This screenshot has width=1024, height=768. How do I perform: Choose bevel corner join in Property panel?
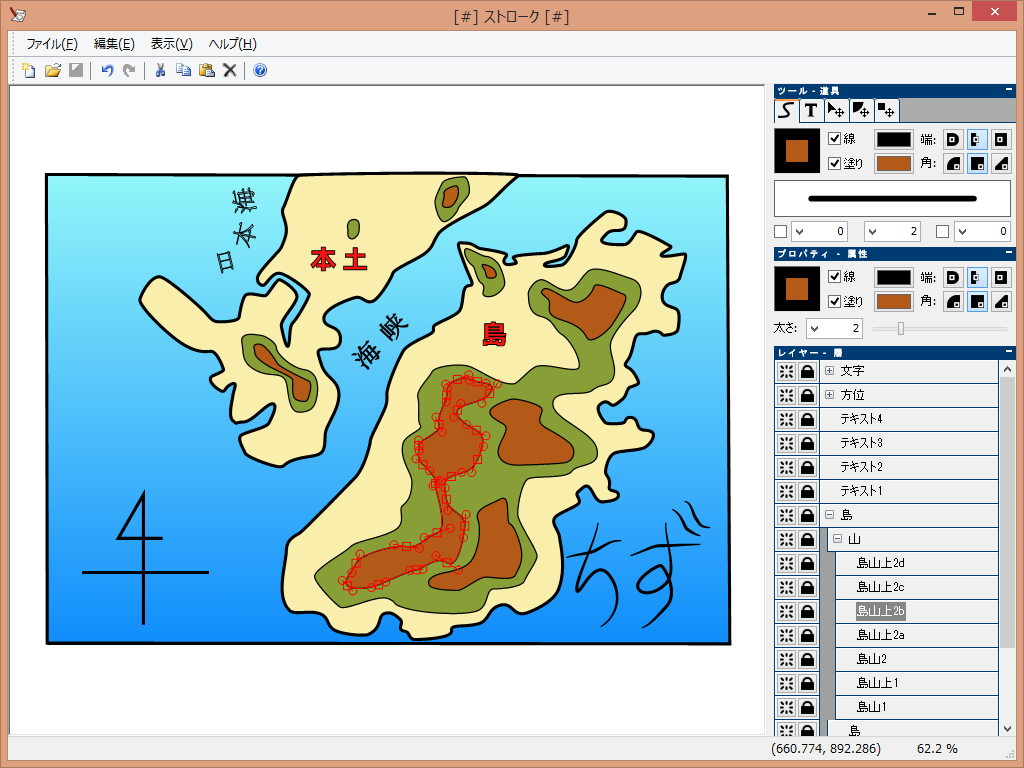tap(1001, 301)
